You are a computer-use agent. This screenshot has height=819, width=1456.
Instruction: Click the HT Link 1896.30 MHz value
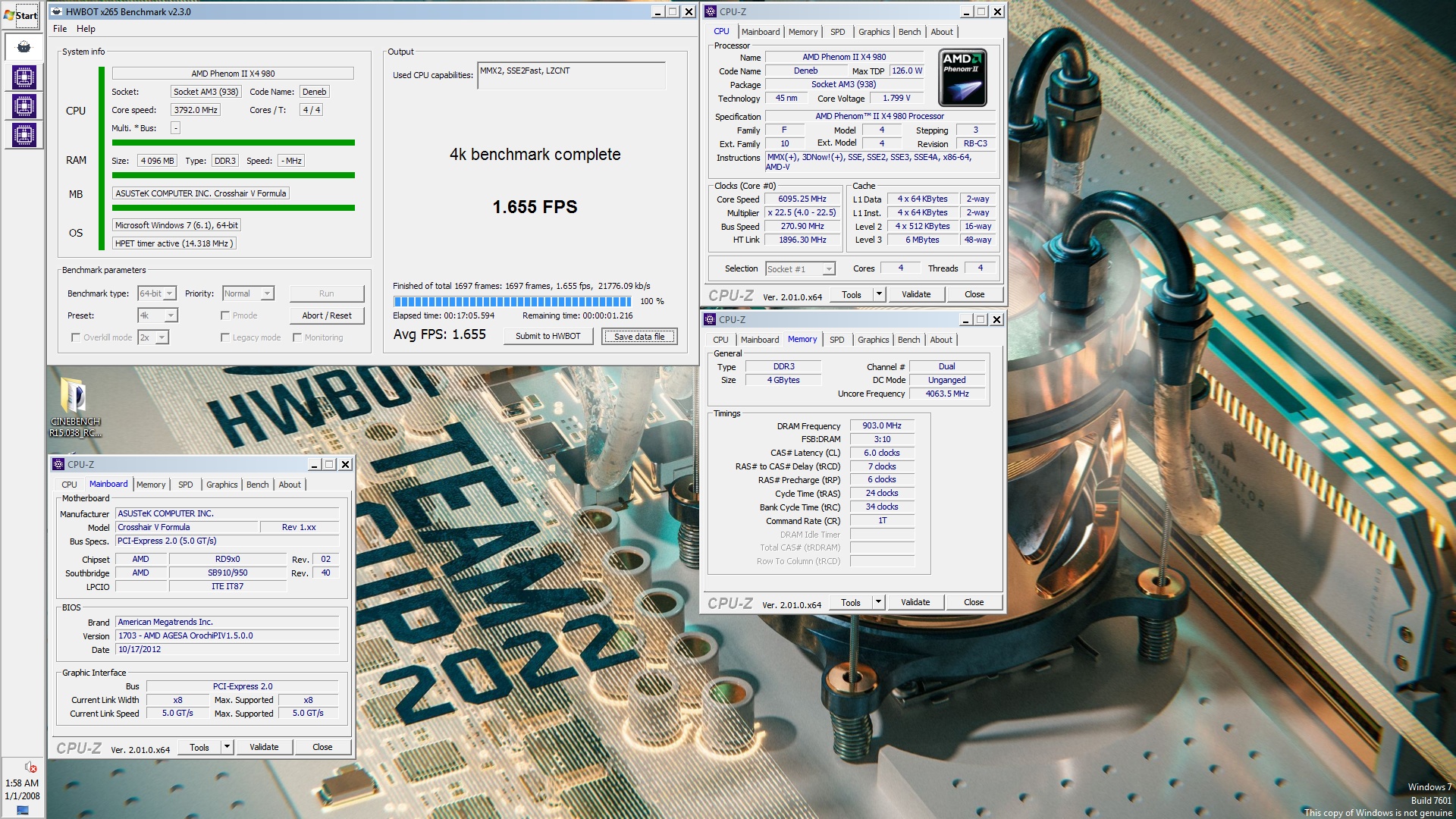tap(802, 240)
